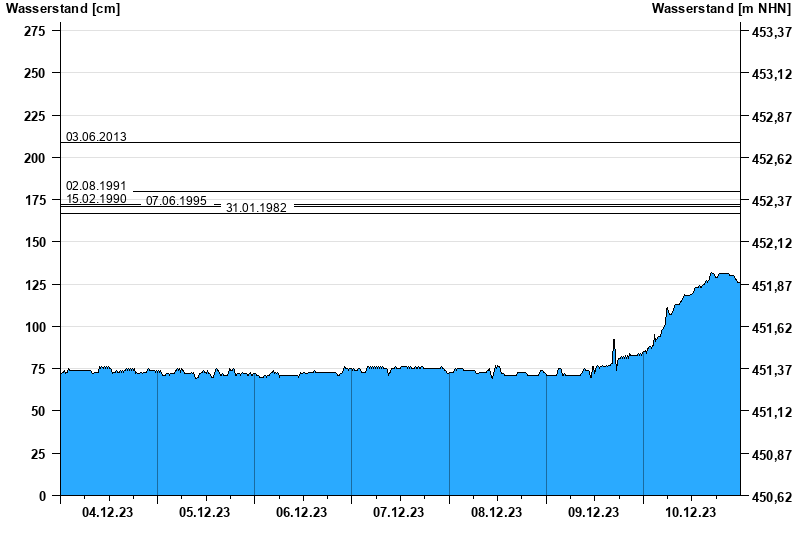The width and height of the screenshot is (800, 550).
Task: Click the 100 cm tick label
Action: point(33,327)
